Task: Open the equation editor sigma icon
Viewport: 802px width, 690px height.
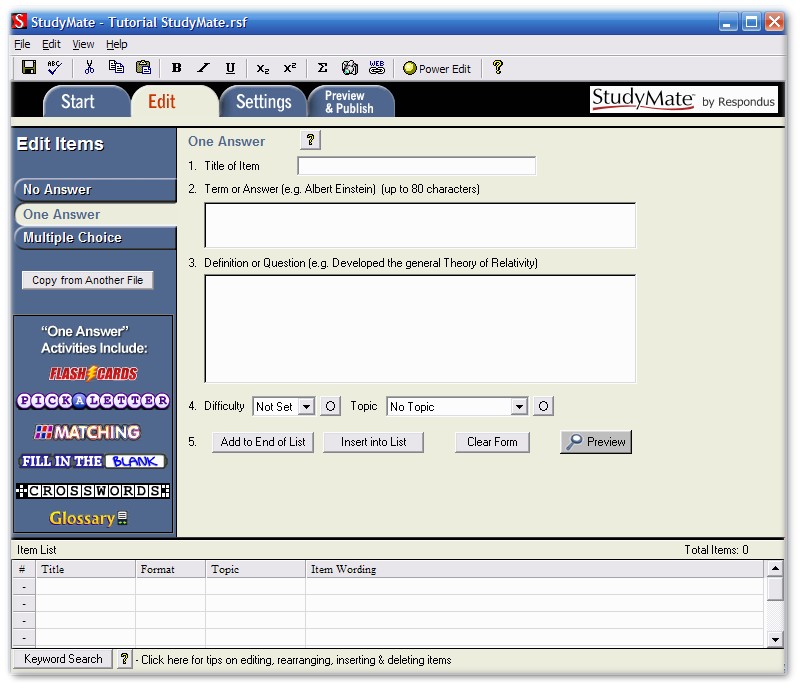Action: tap(322, 68)
